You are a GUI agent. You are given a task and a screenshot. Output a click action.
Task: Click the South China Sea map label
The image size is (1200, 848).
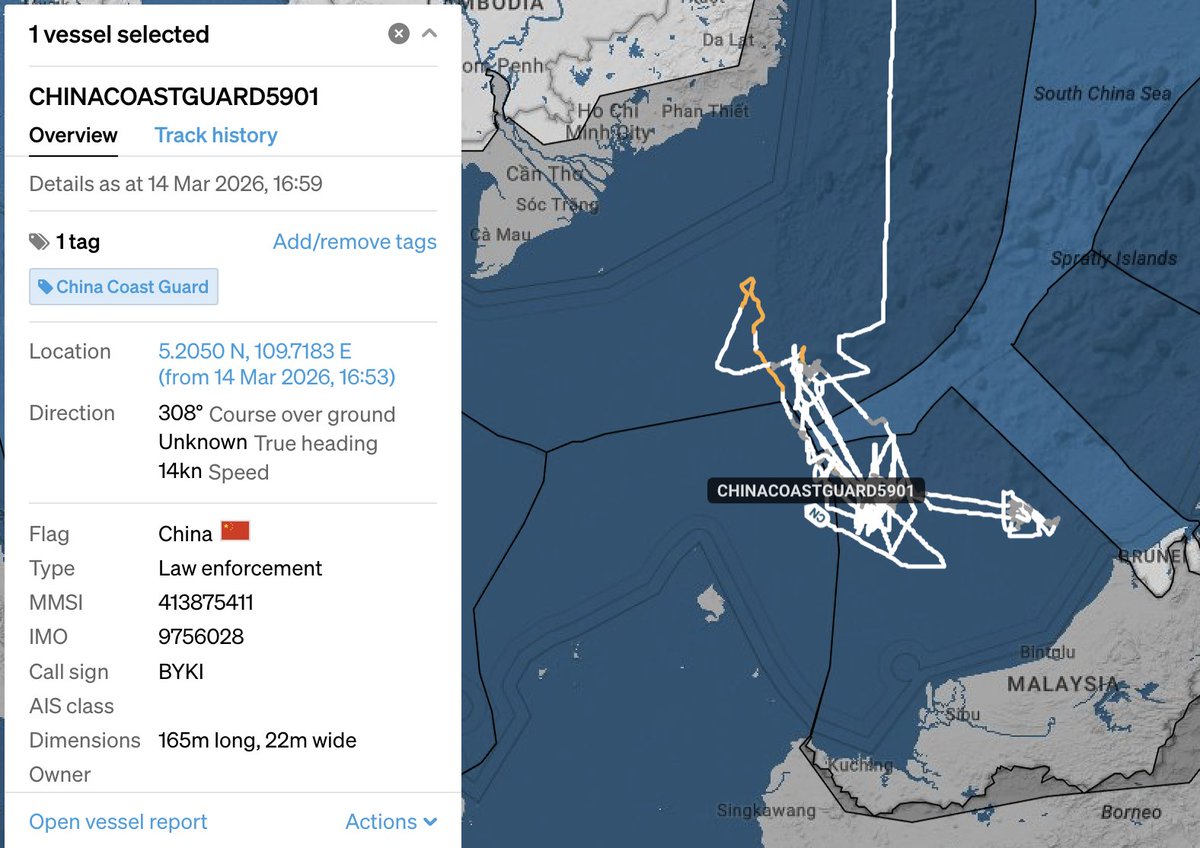[1102, 94]
